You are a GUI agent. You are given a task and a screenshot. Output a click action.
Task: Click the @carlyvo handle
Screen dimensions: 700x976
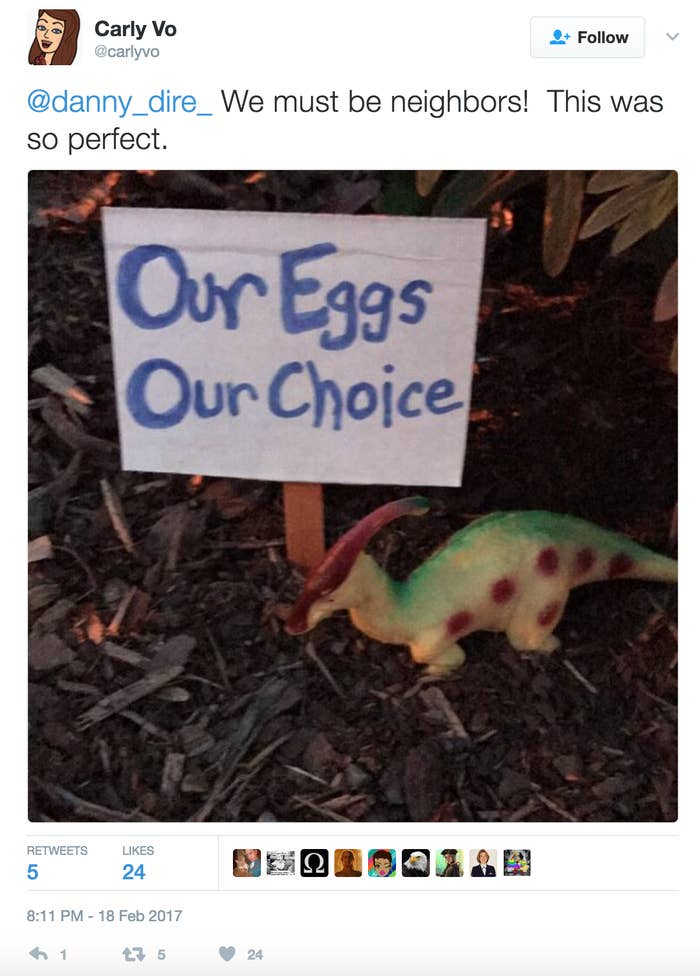coord(127,52)
